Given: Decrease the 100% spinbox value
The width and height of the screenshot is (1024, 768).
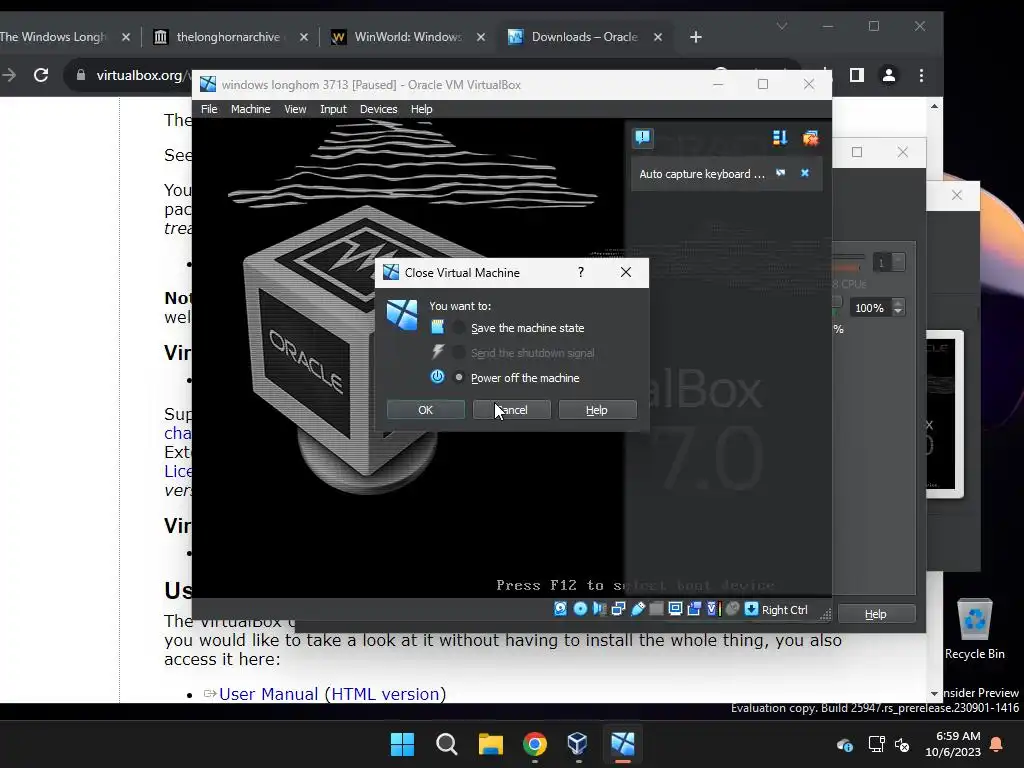Looking at the screenshot, I should [x=898, y=312].
